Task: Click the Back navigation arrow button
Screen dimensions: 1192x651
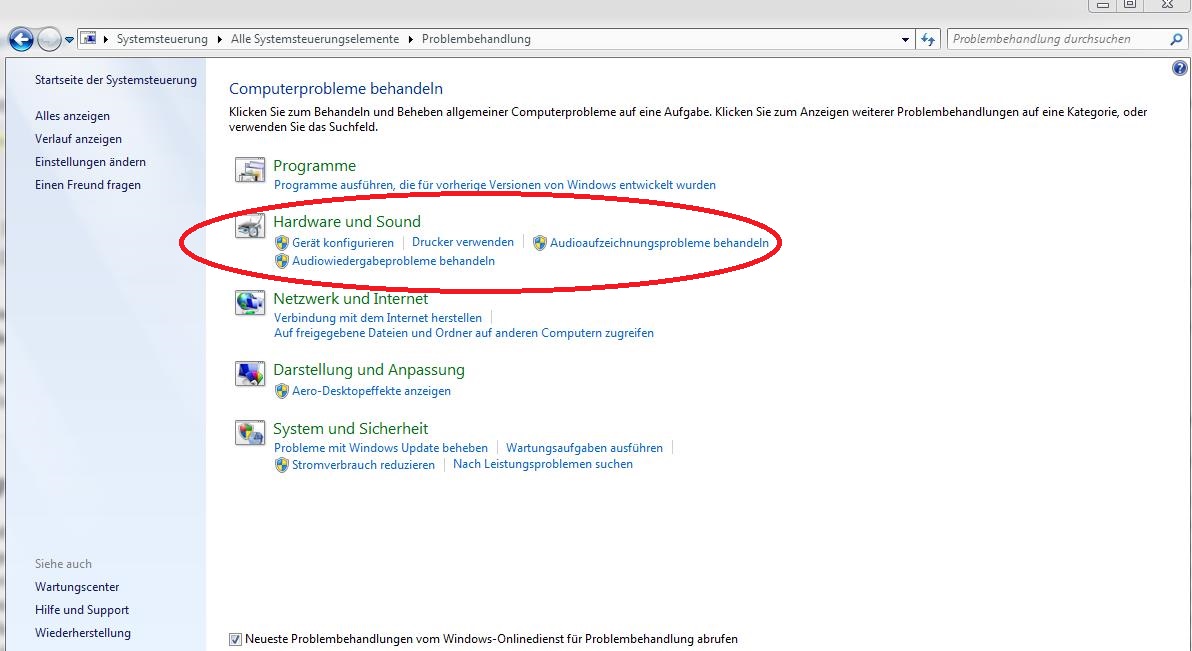Action: point(21,40)
